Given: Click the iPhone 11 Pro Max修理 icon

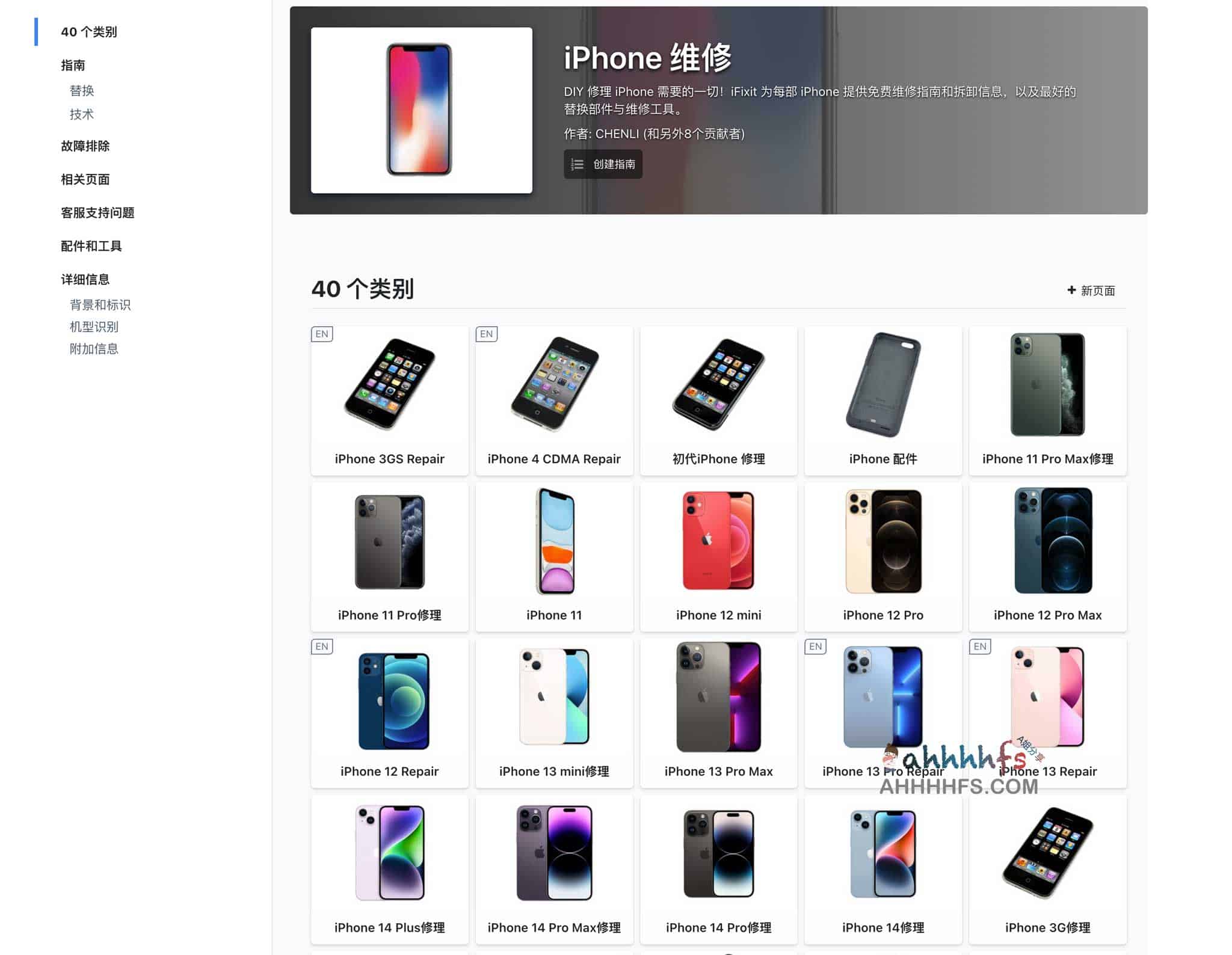Looking at the screenshot, I should pyautogui.click(x=1047, y=400).
